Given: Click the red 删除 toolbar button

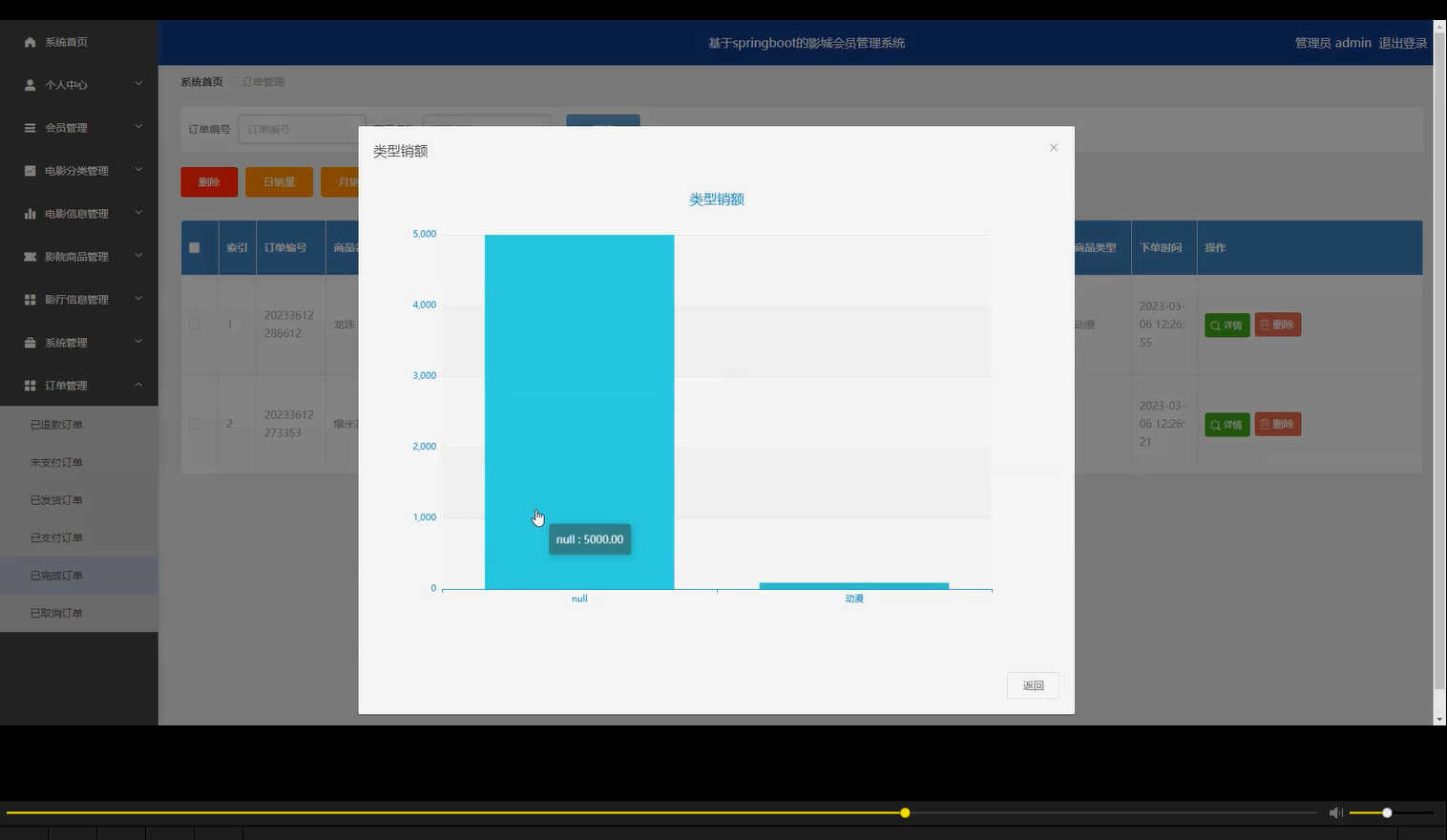Looking at the screenshot, I should point(209,181).
